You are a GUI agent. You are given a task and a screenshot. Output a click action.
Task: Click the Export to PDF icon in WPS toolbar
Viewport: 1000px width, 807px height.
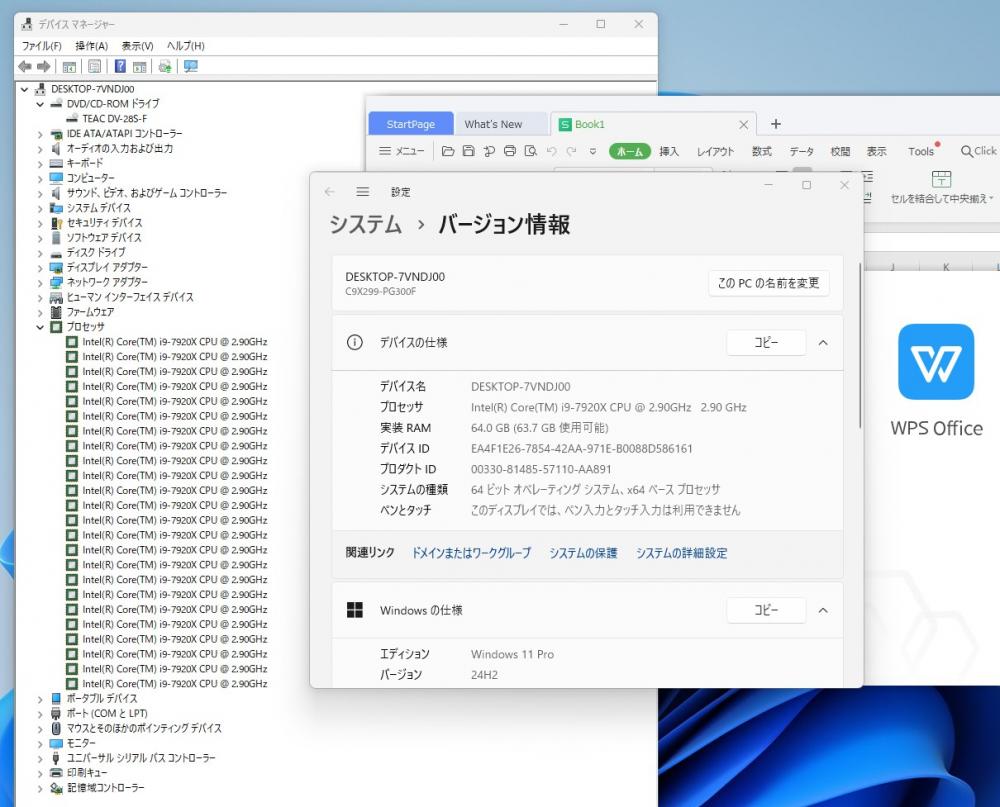(x=489, y=151)
